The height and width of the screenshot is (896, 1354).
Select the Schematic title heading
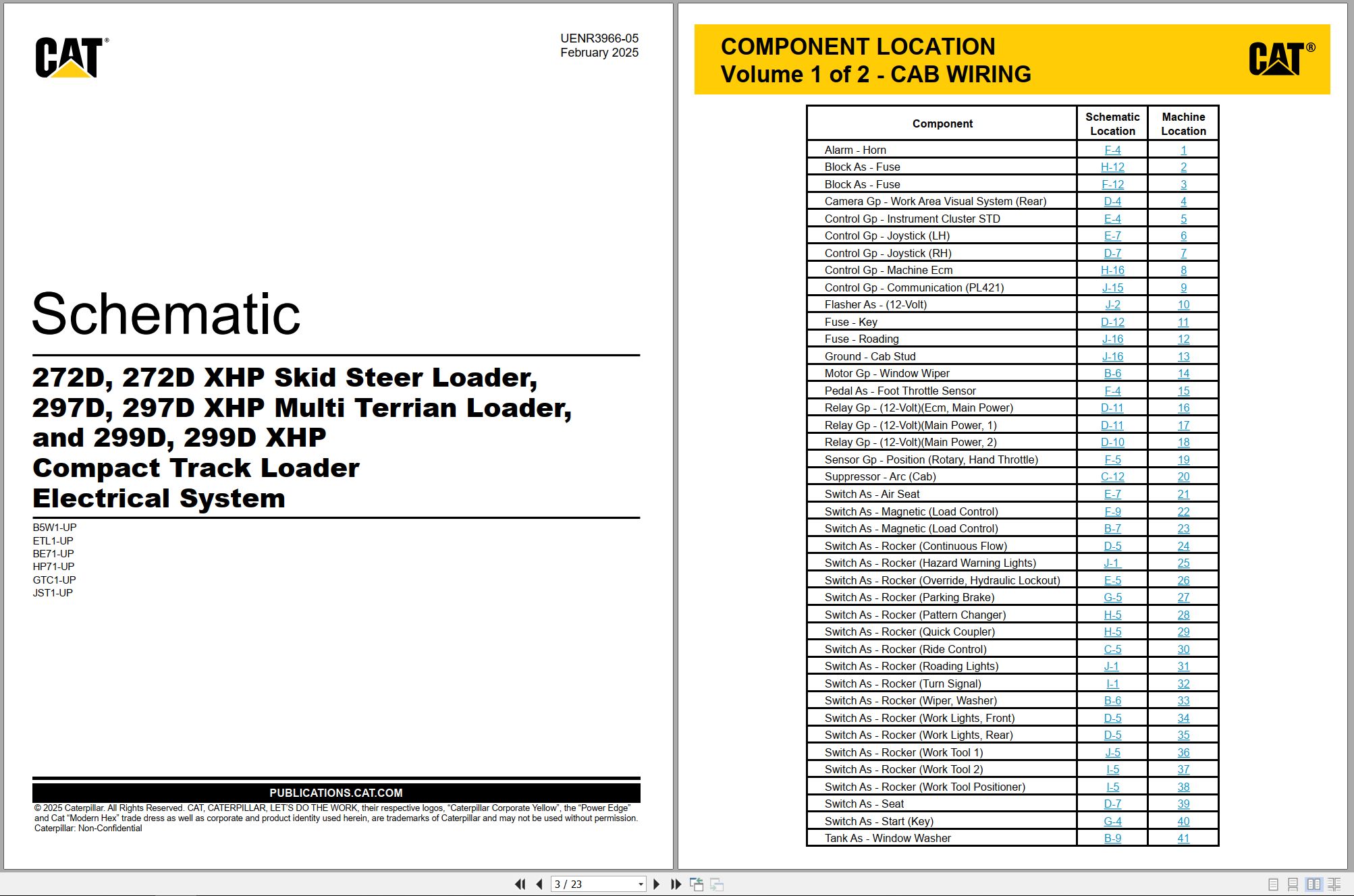click(166, 314)
